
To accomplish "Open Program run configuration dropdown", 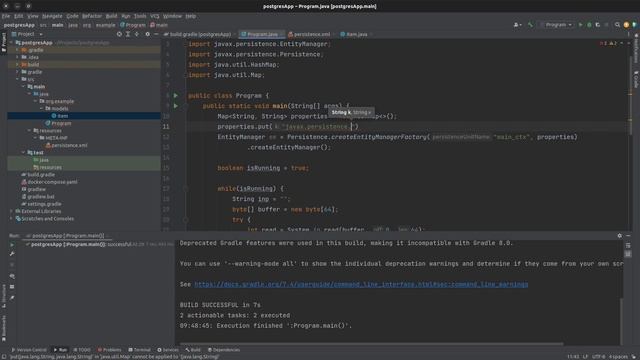I will coord(556,25).
